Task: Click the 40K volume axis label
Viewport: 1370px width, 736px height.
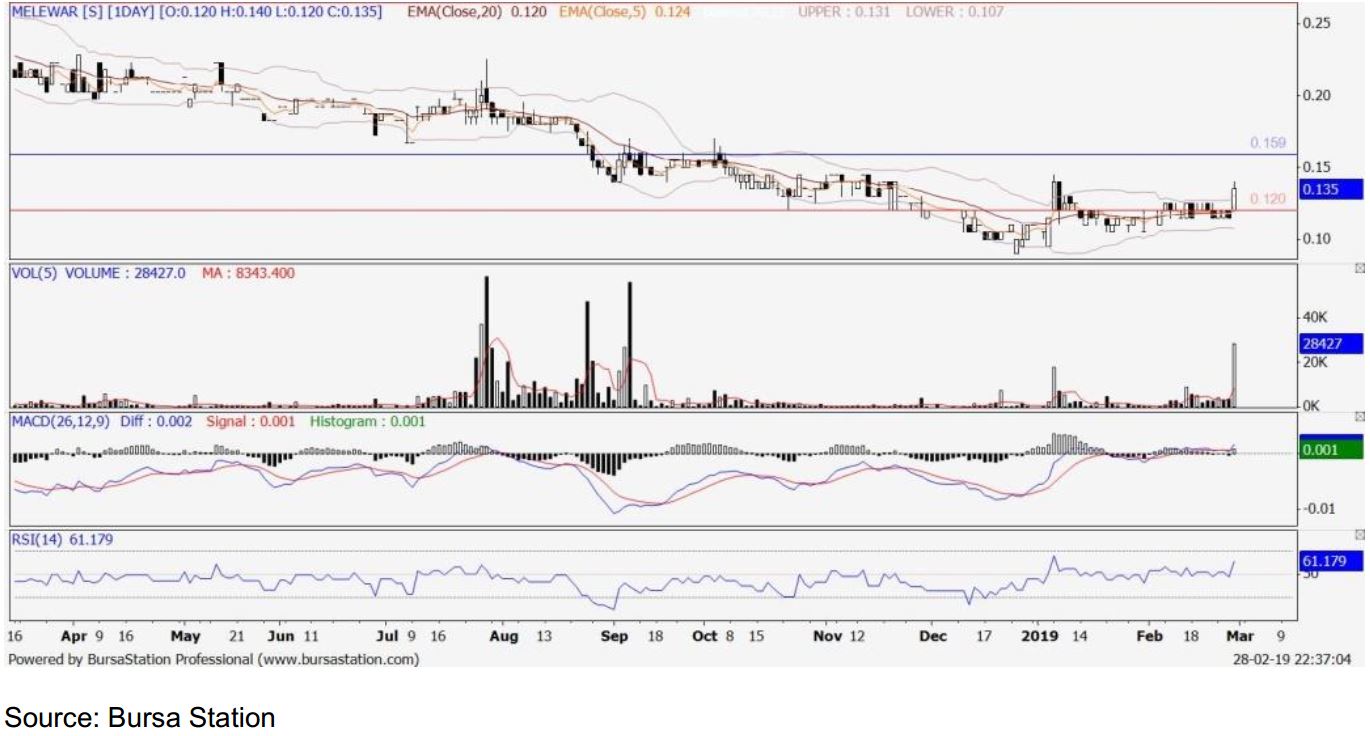Action: [x=1315, y=318]
